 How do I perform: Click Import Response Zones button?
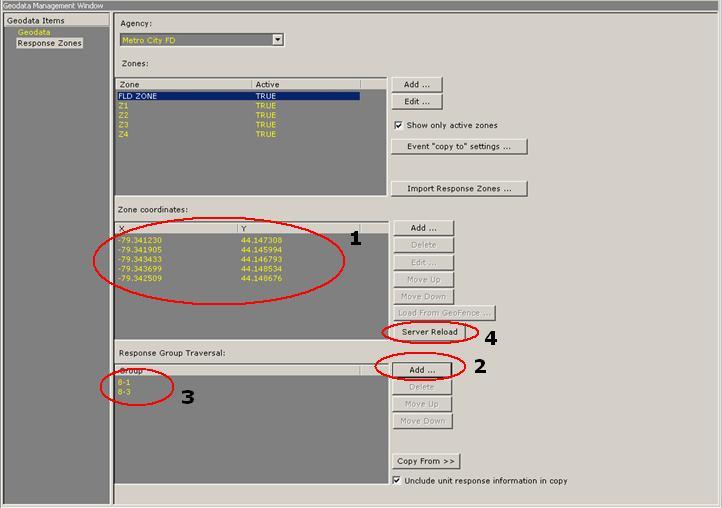point(458,188)
